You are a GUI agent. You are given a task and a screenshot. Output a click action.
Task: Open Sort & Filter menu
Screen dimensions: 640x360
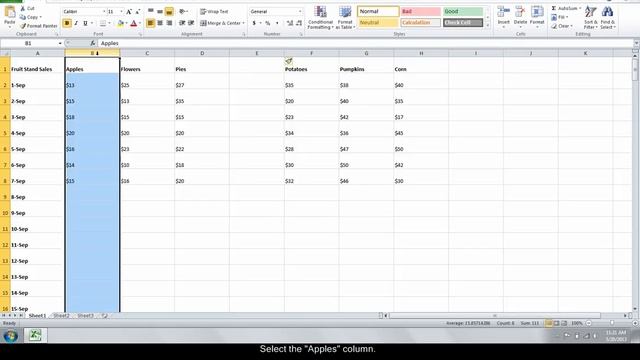[x=591, y=18]
